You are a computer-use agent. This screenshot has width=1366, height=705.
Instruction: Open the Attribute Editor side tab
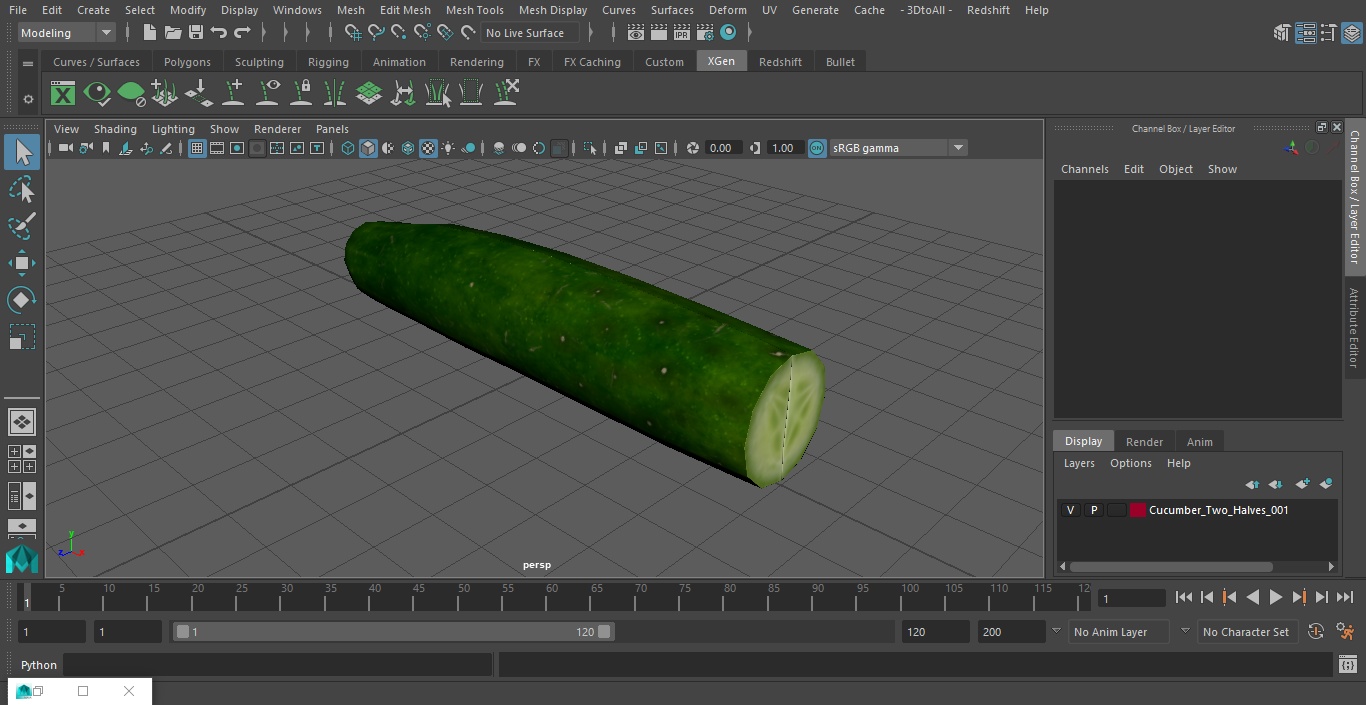[x=1355, y=328]
